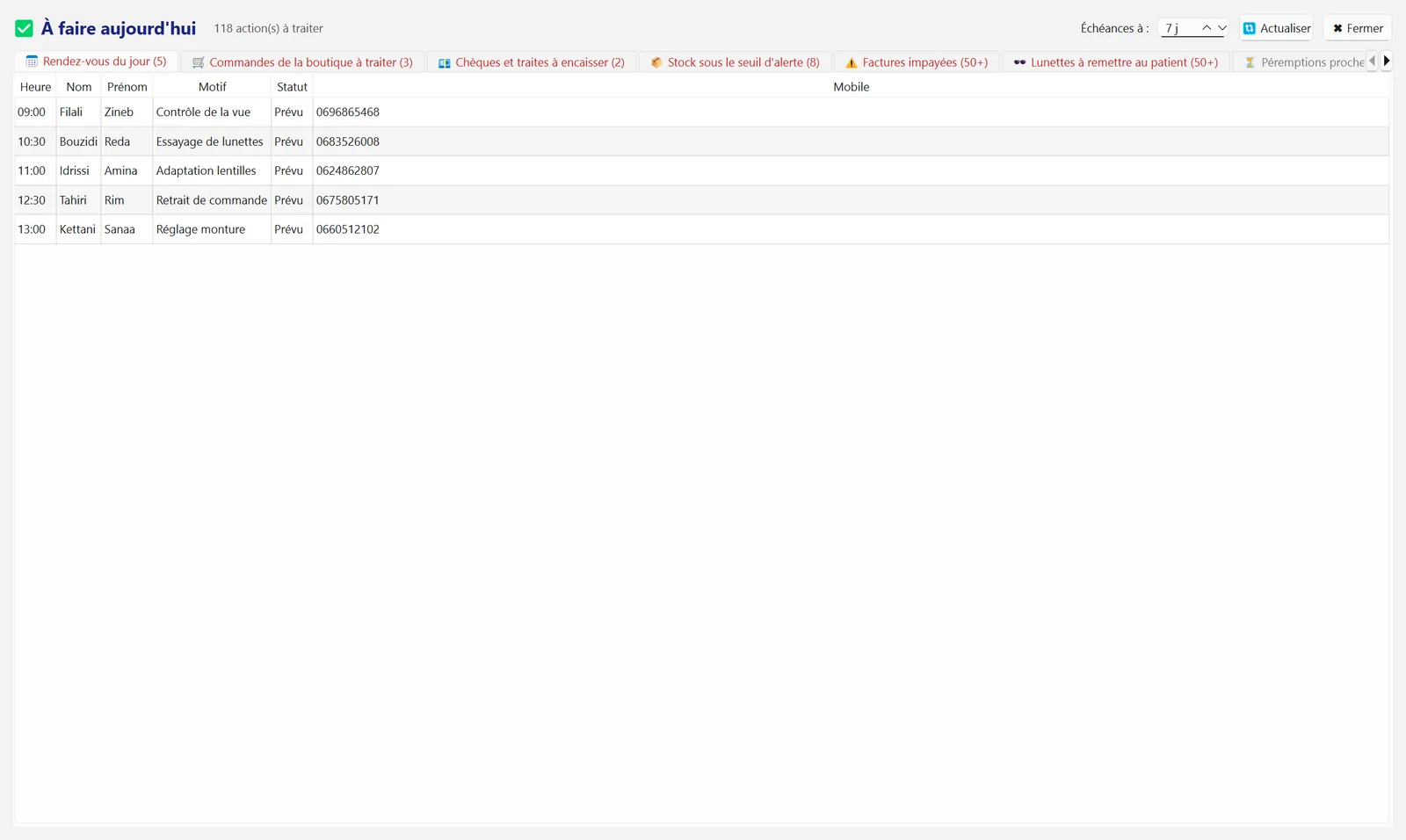Click the refresh icon in Actualiser
Screen dimensions: 1406x840
click(1250, 28)
